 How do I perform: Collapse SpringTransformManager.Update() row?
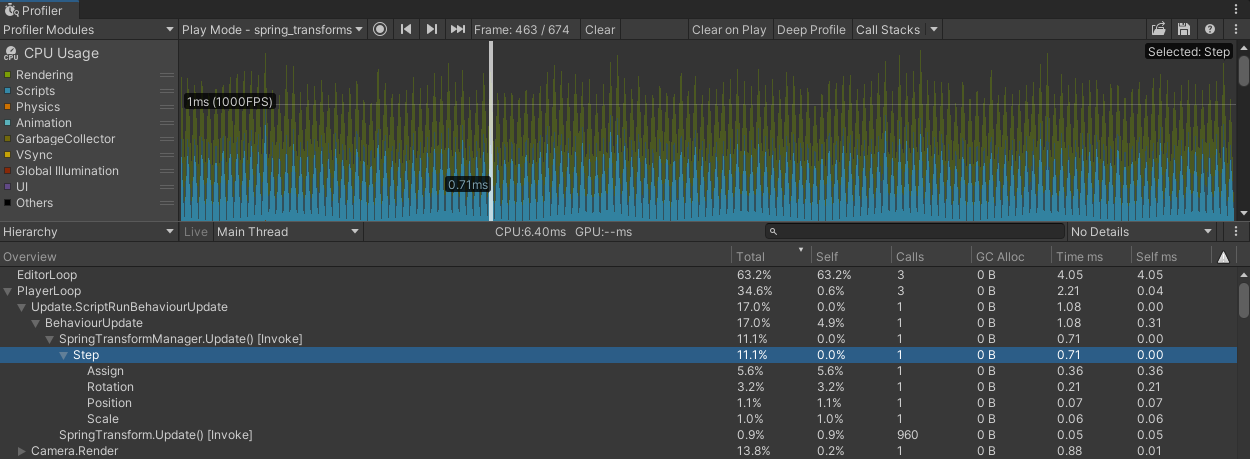coord(50,339)
